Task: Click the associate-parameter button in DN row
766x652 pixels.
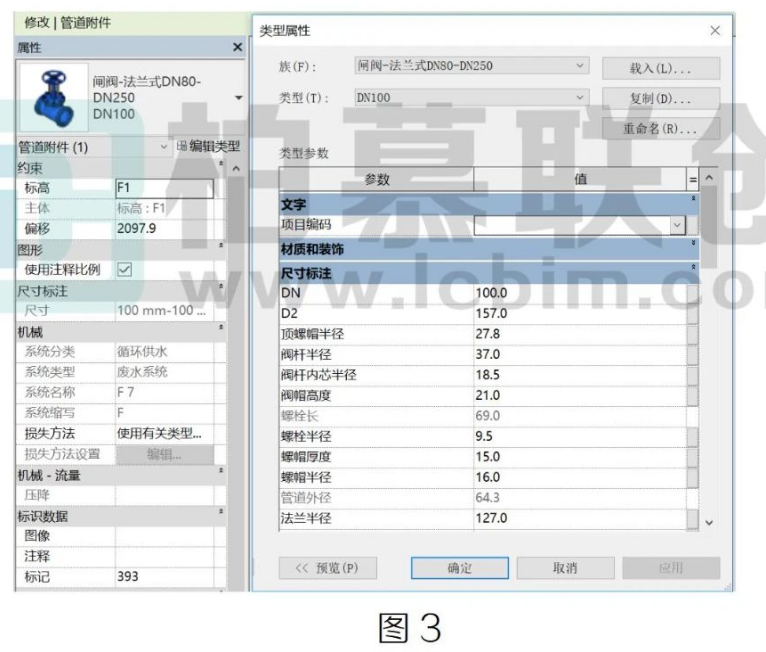Action: point(692,293)
